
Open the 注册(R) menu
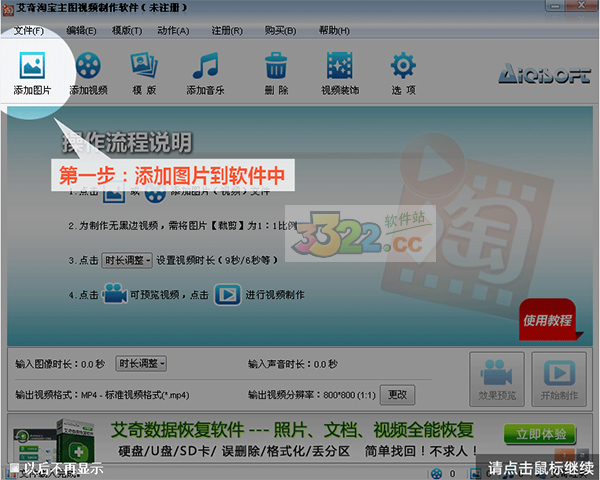click(227, 31)
